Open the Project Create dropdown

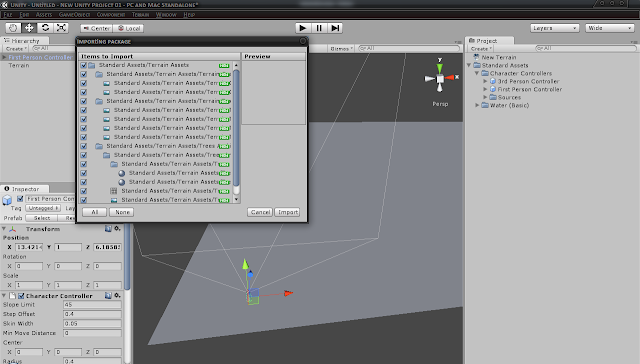pos(481,49)
